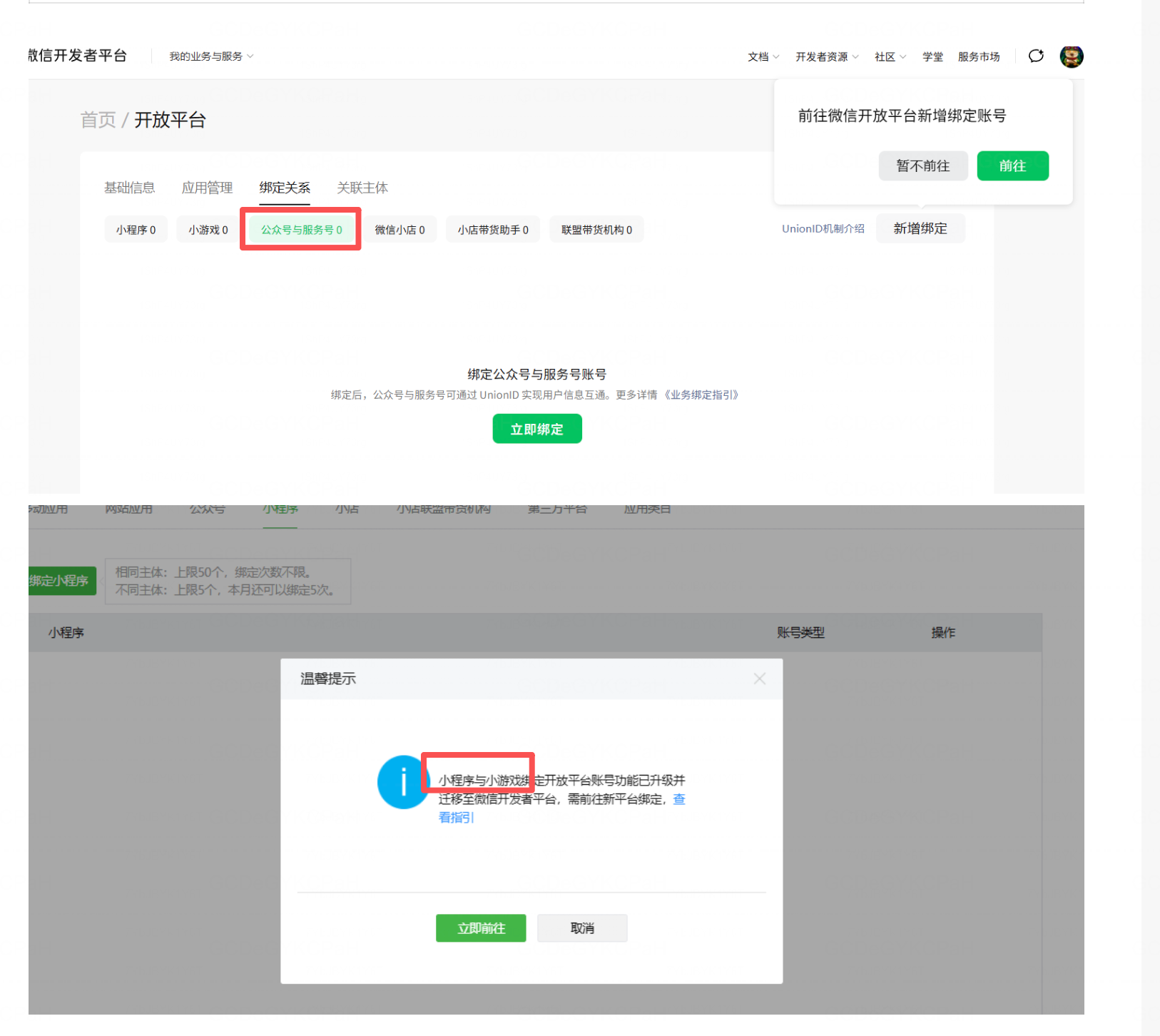Close the 温馨提示 dialog with the X
The height and width of the screenshot is (1036, 1160).
pyautogui.click(x=760, y=679)
